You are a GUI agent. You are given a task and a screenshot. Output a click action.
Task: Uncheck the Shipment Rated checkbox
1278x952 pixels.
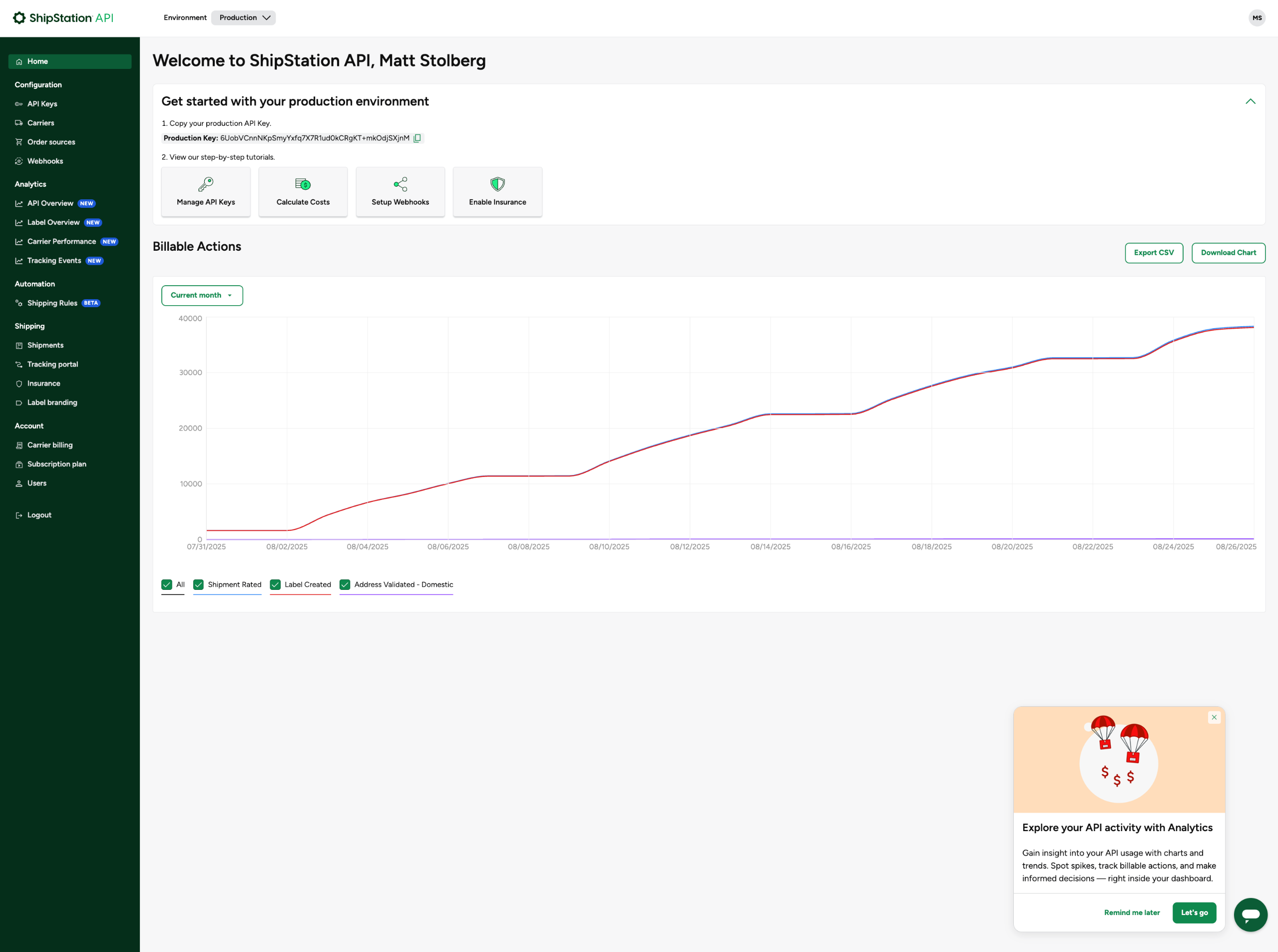coord(199,584)
